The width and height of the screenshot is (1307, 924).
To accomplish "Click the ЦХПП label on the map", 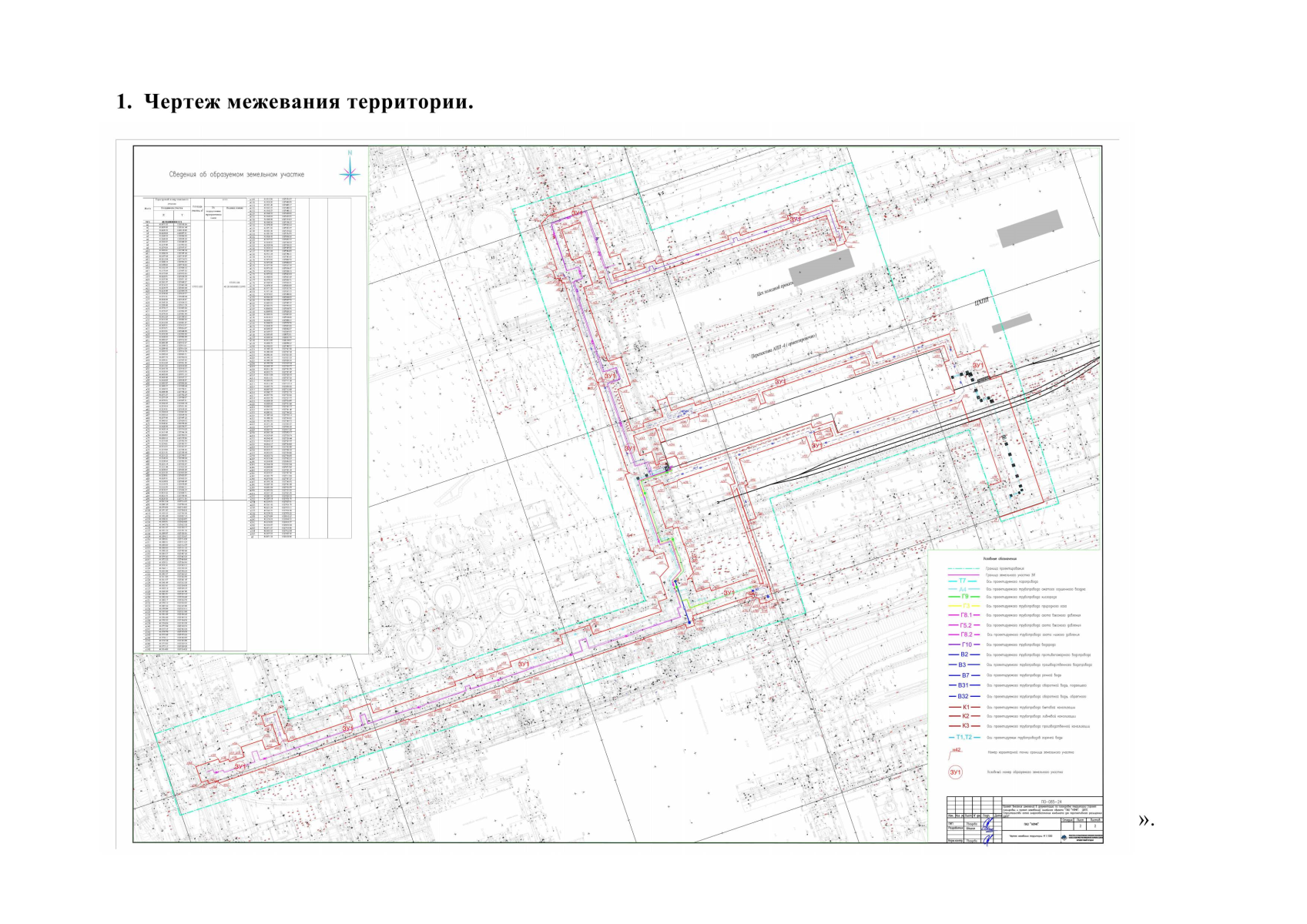I will point(980,303).
